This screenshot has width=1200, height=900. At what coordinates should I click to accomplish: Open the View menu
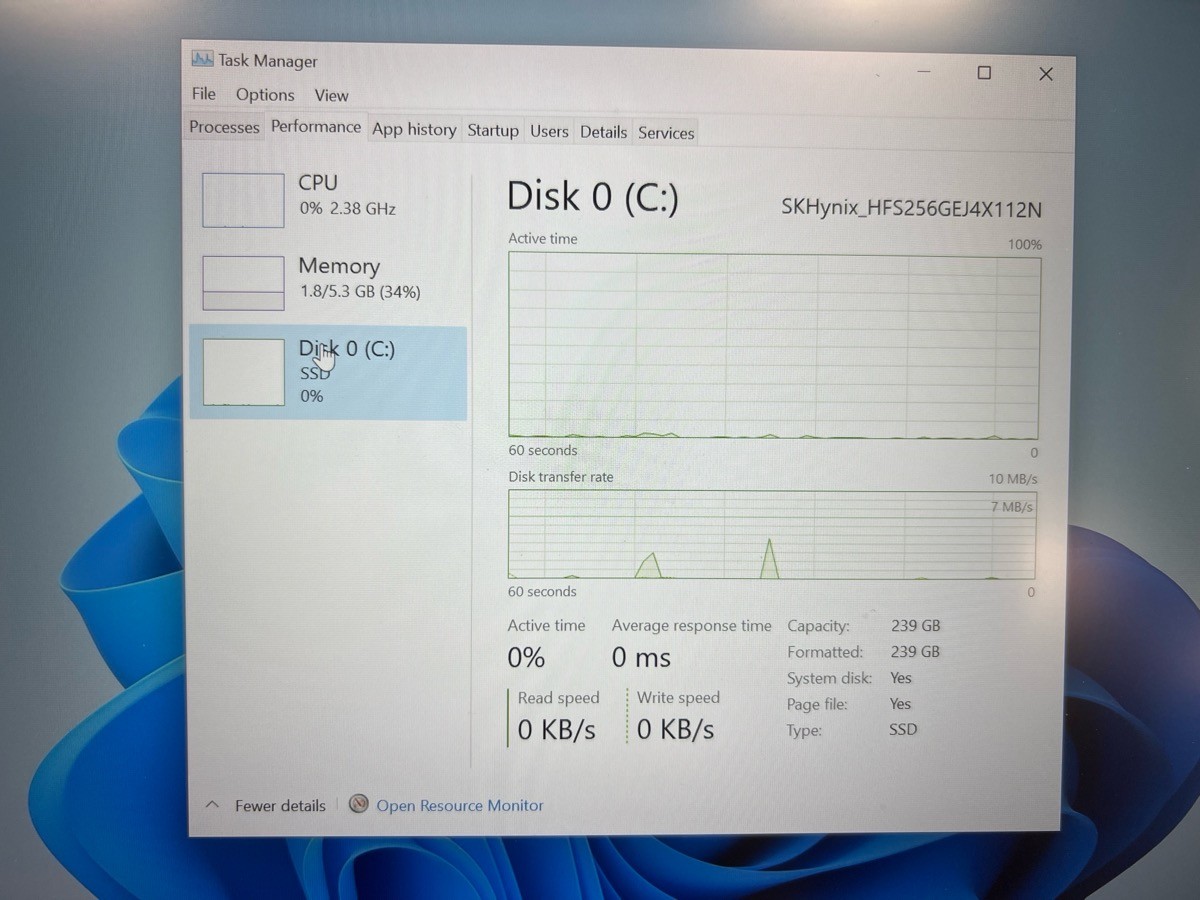pyautogui.click(x=331, y=95)
